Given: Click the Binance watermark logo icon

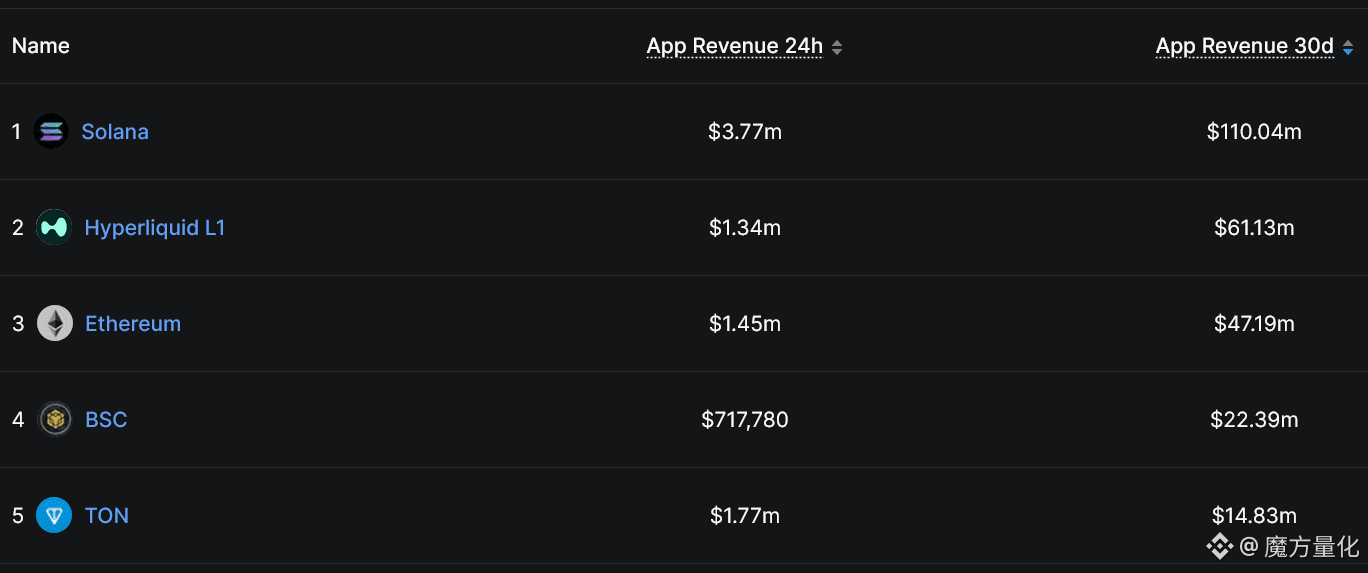Looking at the screenshot, I should coord(1220,546).
